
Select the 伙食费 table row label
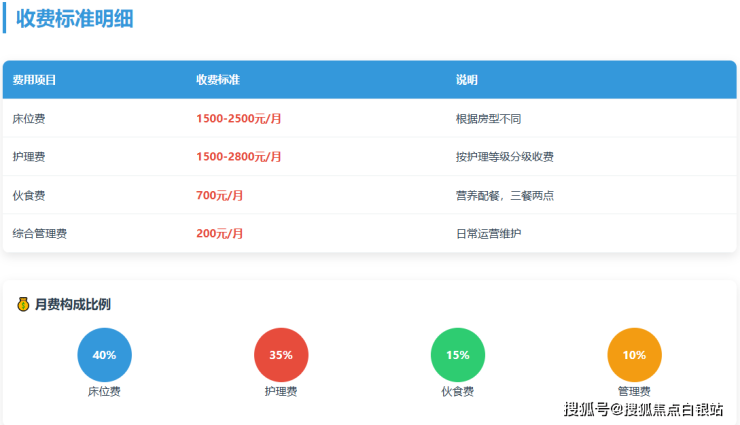(28, 195)
